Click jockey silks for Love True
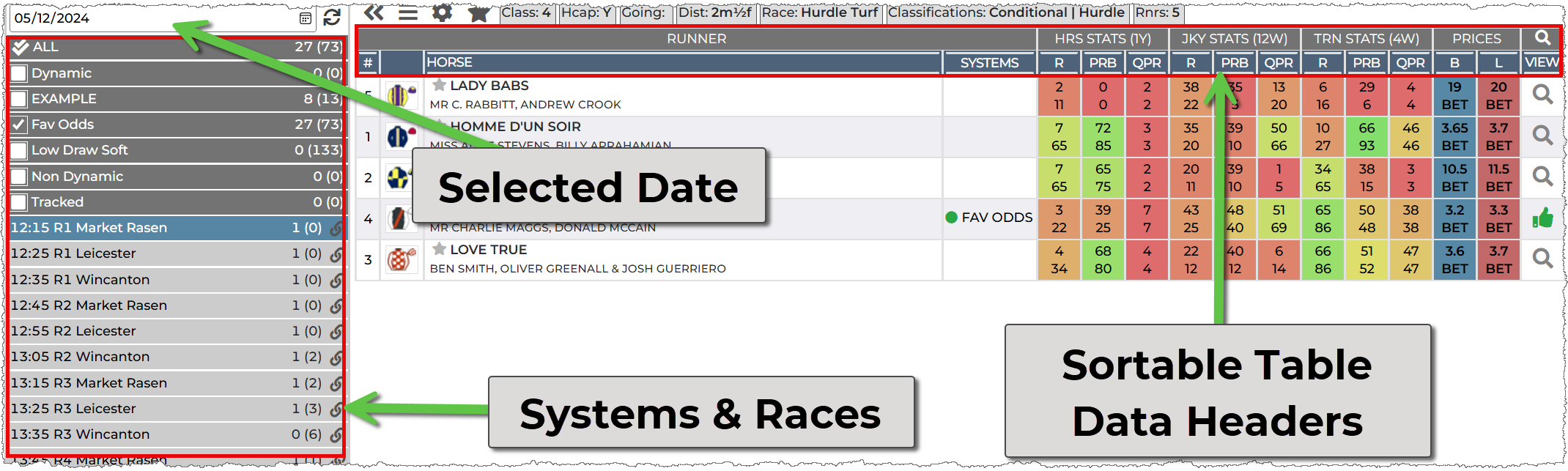 401,259
